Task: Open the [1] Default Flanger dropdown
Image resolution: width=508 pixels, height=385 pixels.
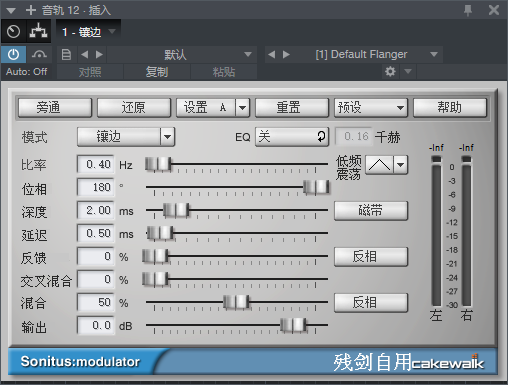Action: 368,54
